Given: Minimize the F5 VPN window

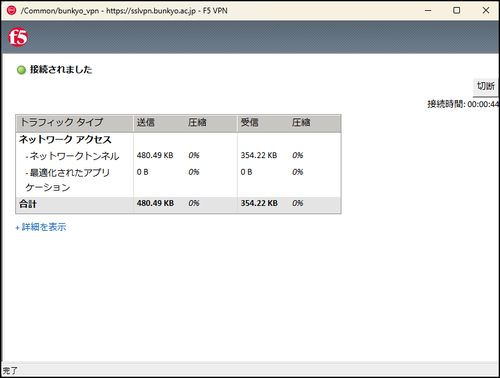Looking at the screenshot, I should tap(428, 10).
